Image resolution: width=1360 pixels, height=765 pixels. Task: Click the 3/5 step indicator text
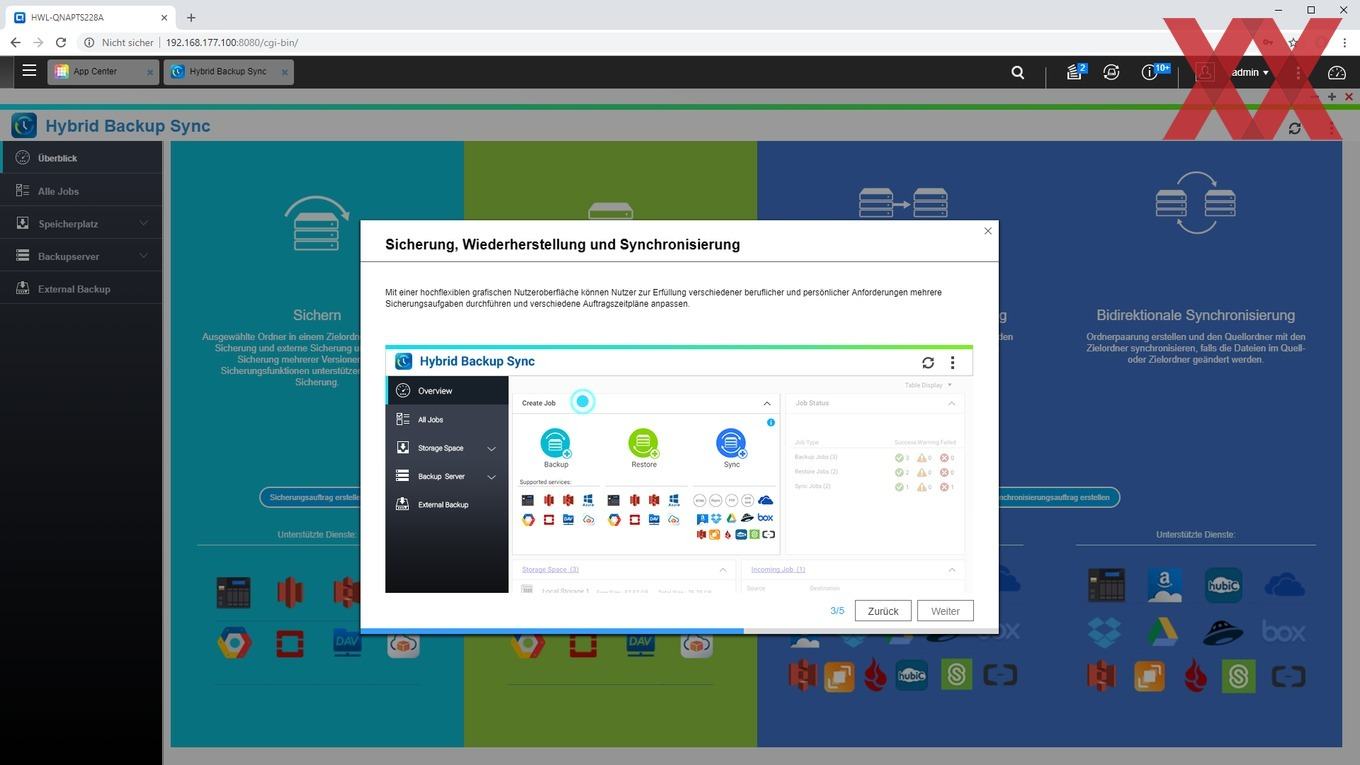[x=837, y=611]
